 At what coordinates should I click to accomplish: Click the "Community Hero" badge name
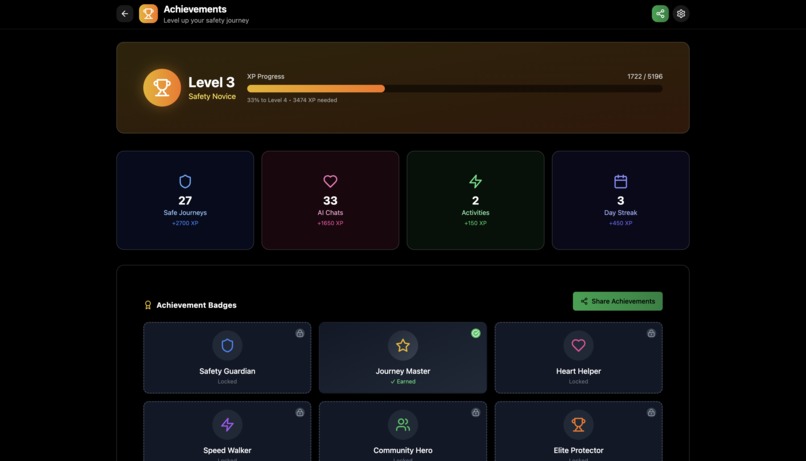coord(403,450)
